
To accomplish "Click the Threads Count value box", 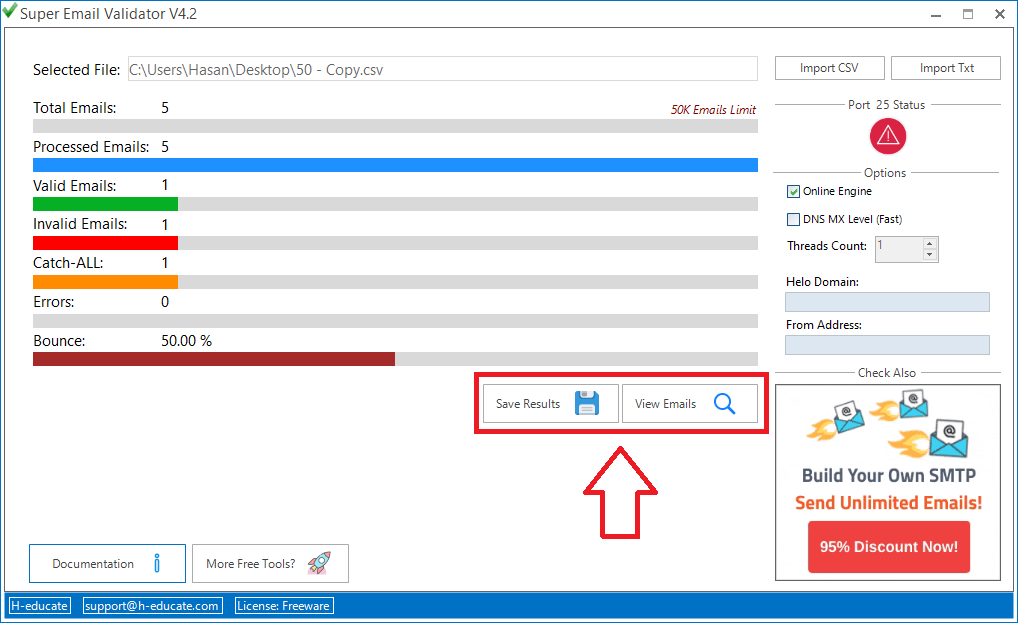I will point(899,249).
